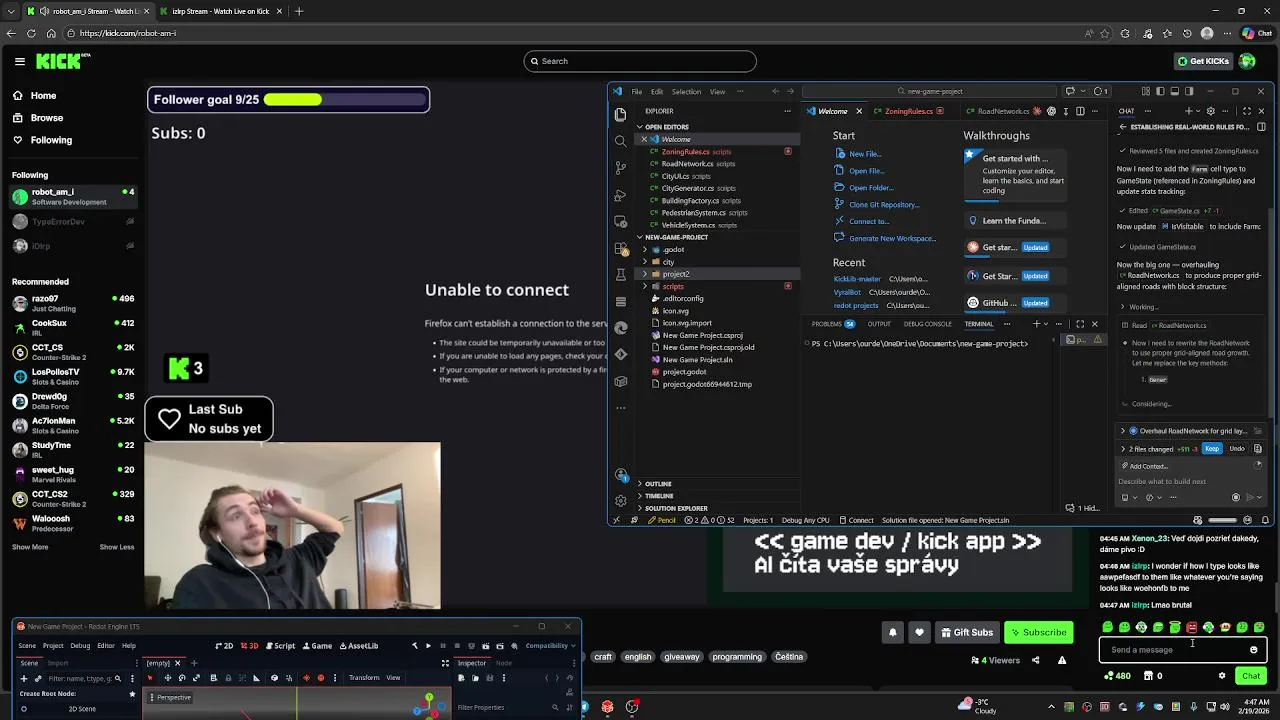This screenshot has width=1280, height=720.
Task: Toggle Redot lock selected node icon
Action: pyautogui.click(x=229, y=678)
